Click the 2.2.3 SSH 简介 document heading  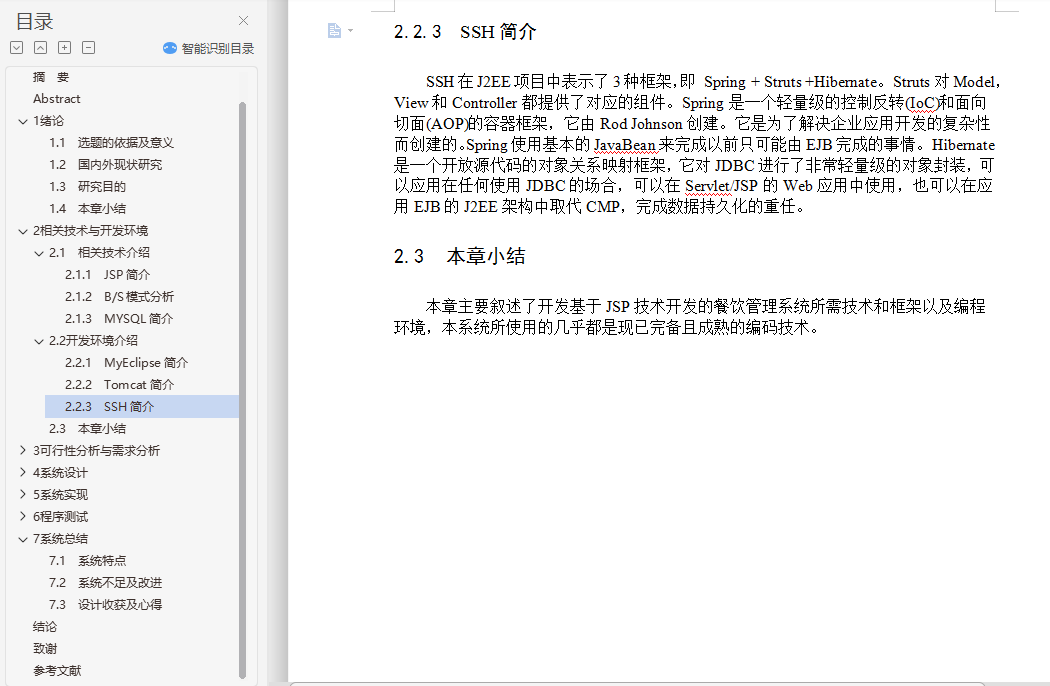tap(465, 32)
